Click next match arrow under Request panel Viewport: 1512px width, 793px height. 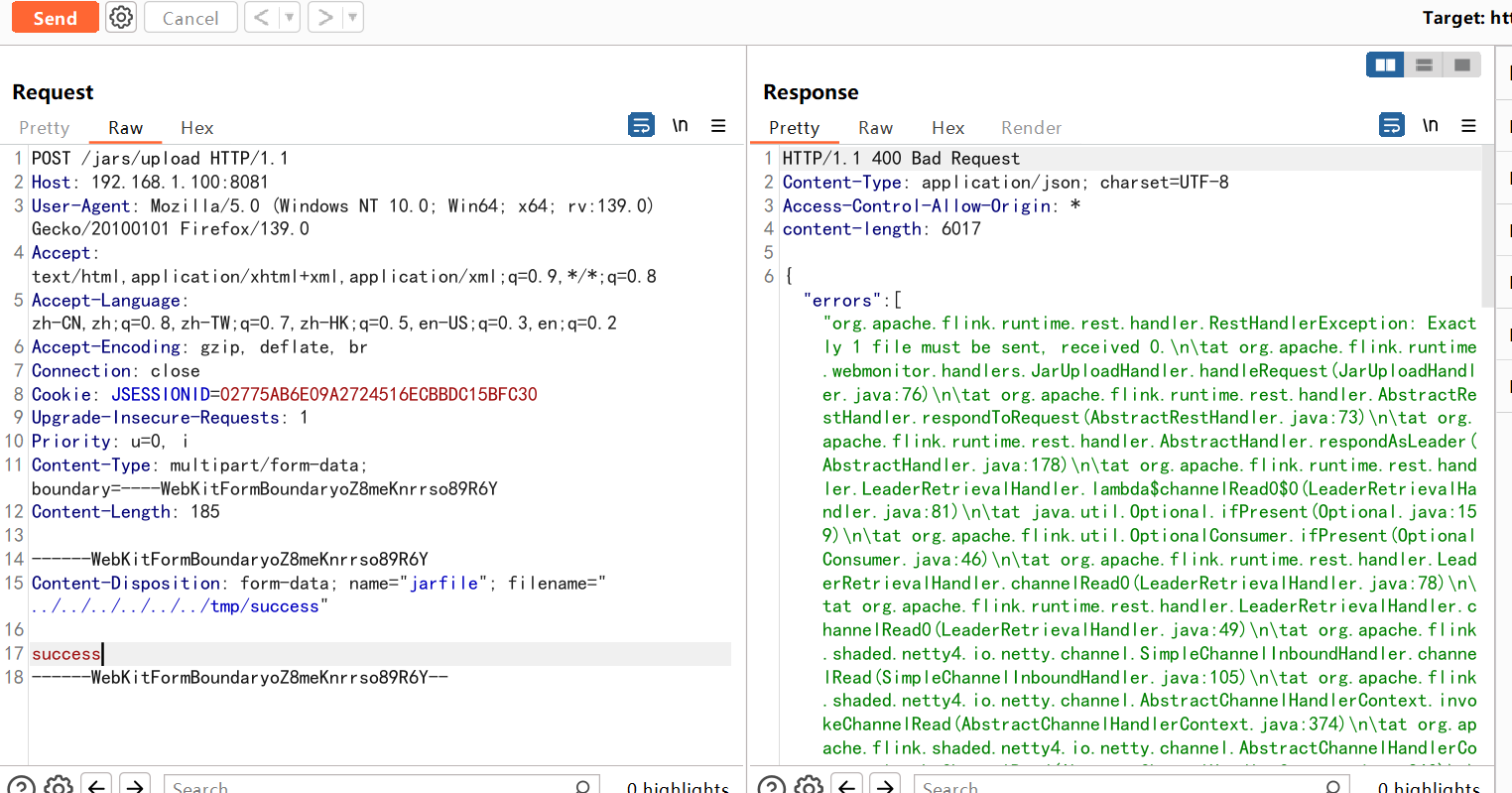coord(134,786)
